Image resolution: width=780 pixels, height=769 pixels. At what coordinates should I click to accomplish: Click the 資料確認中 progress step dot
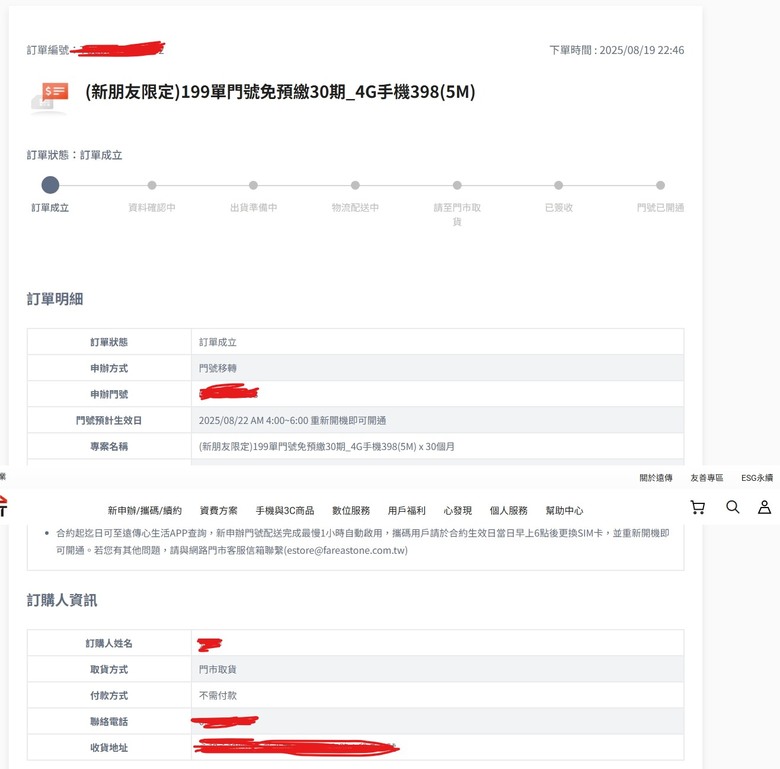pyautogui.click(x=152, y=185)
